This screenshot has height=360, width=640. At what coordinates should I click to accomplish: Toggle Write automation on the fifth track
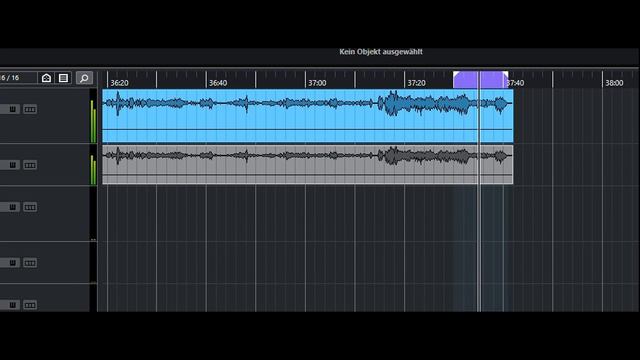pyautogui.click(x=12, y=305)
